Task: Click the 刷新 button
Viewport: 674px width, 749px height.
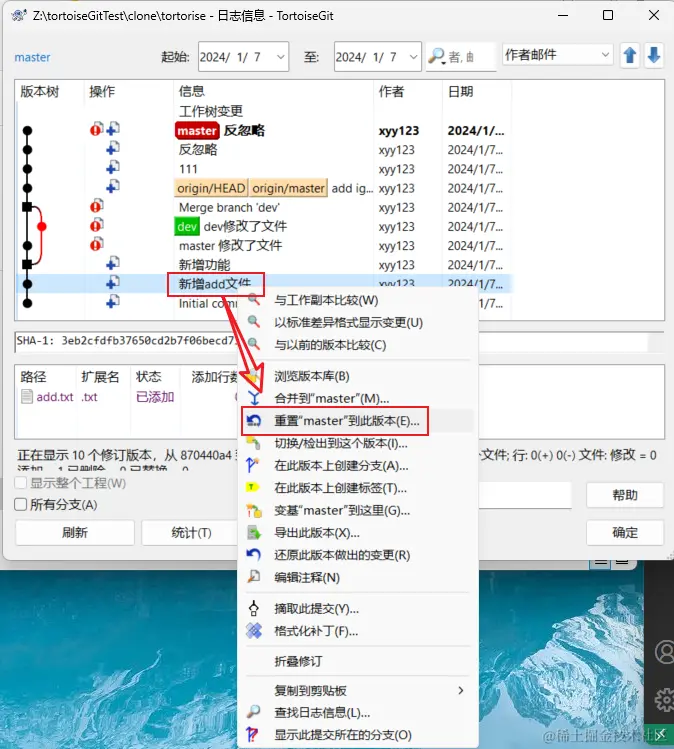Action: (x=75, y=532)
